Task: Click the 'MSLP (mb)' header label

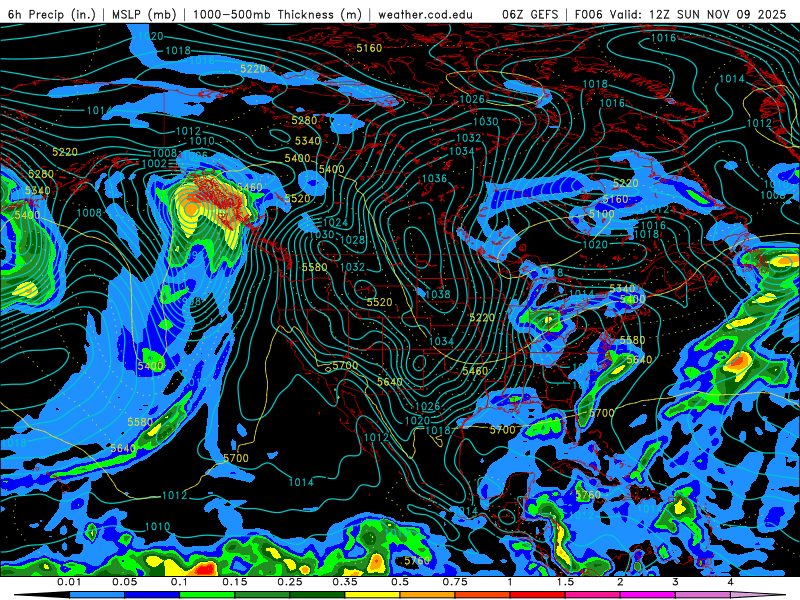Action: [x=144, y=14]
